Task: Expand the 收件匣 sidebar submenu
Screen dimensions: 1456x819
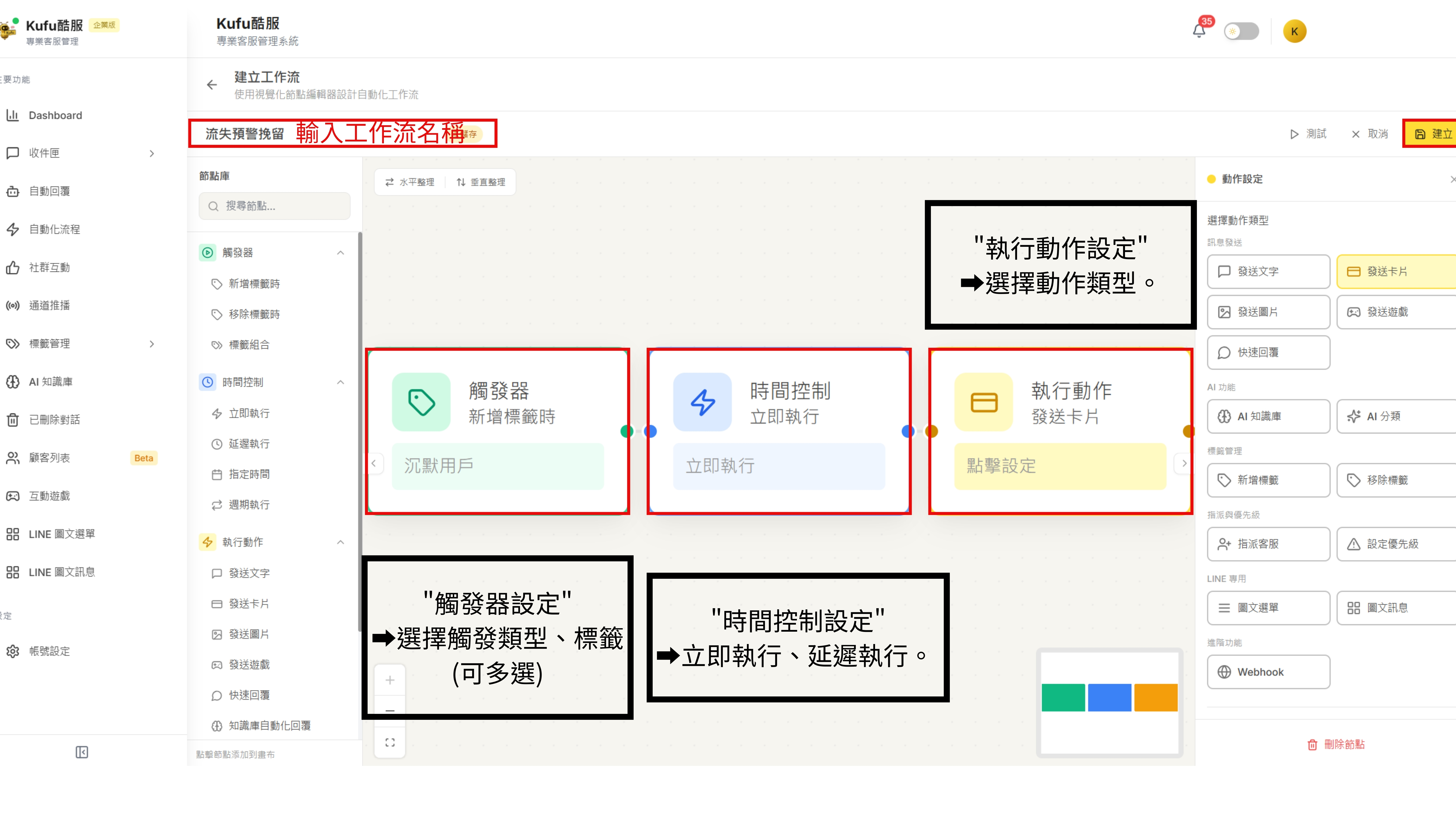Action: tap(151, 153)
